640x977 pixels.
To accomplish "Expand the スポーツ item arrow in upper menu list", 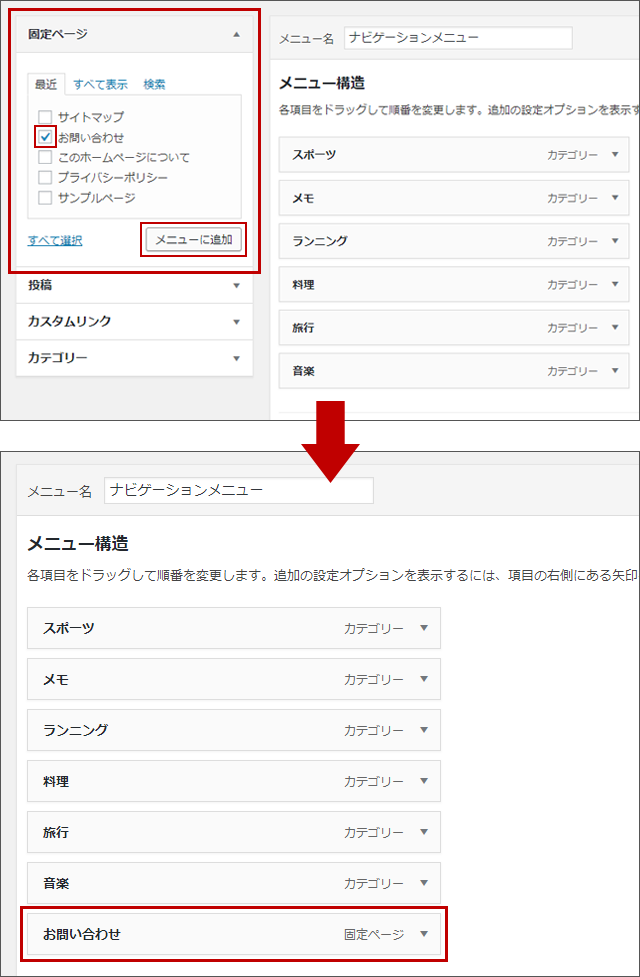I will click(615, 155).
